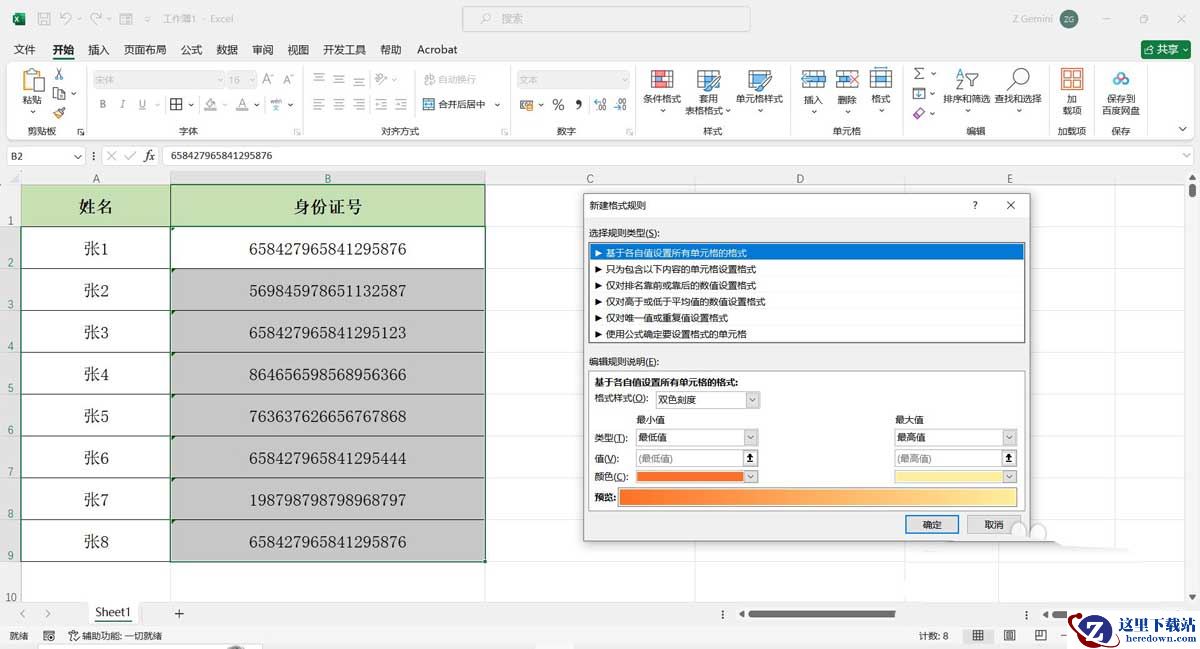Select rule type 仅对唯一值或重复值设置格式
This screenshot has height=649, width=1200.
pos(807,318)
